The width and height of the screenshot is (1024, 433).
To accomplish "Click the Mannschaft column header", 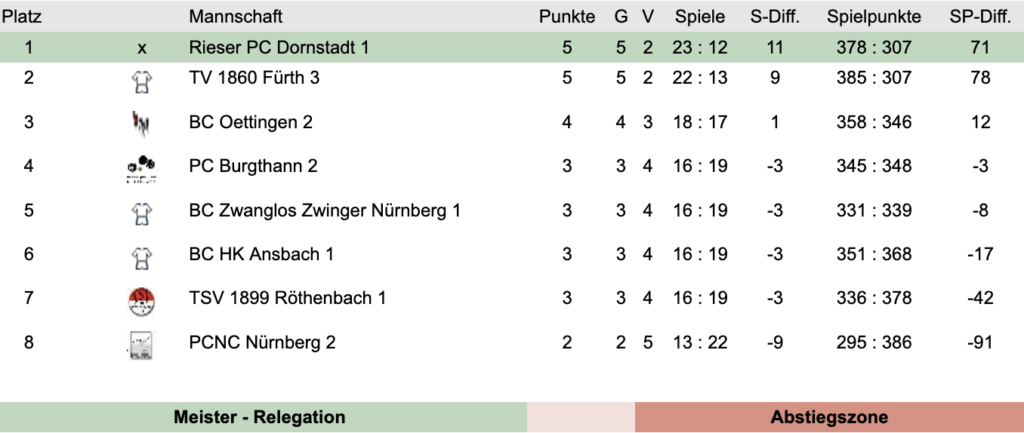I will point(236,17).
